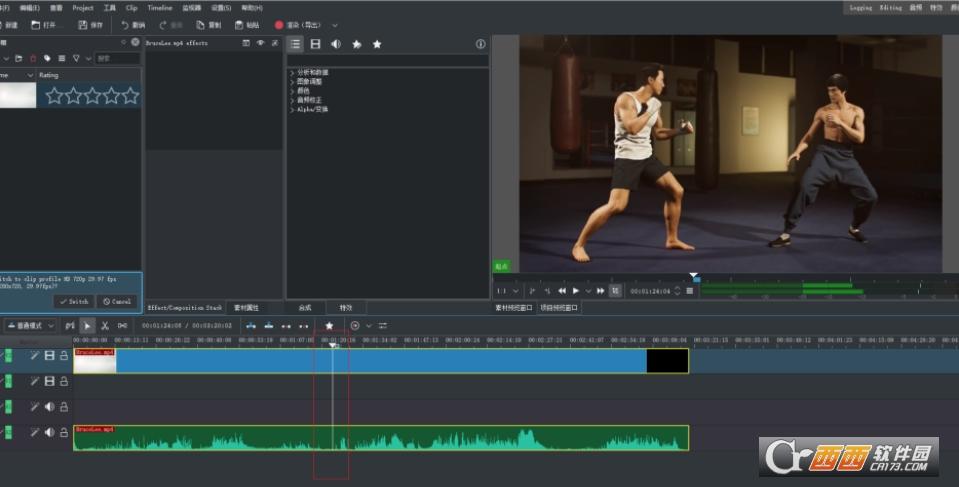The image size is (959, 487).
Task: Switch to 项目预览窗口 project monitor tab
Action: 559,308
